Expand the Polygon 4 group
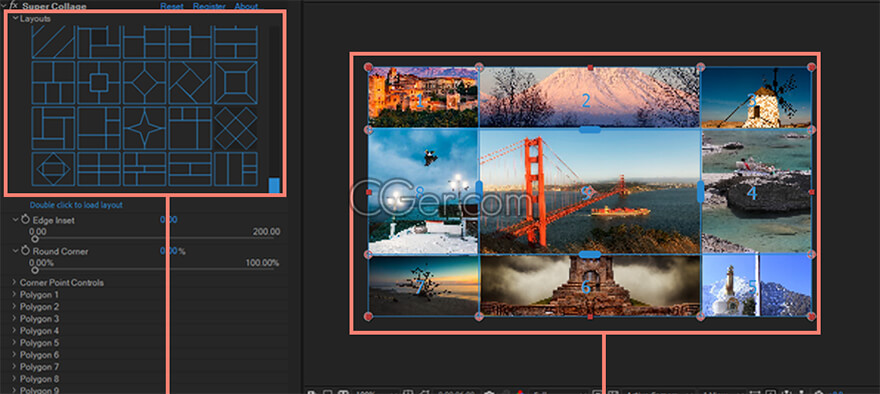The height and width of the screenshot is (394, 880). point(15,331)
